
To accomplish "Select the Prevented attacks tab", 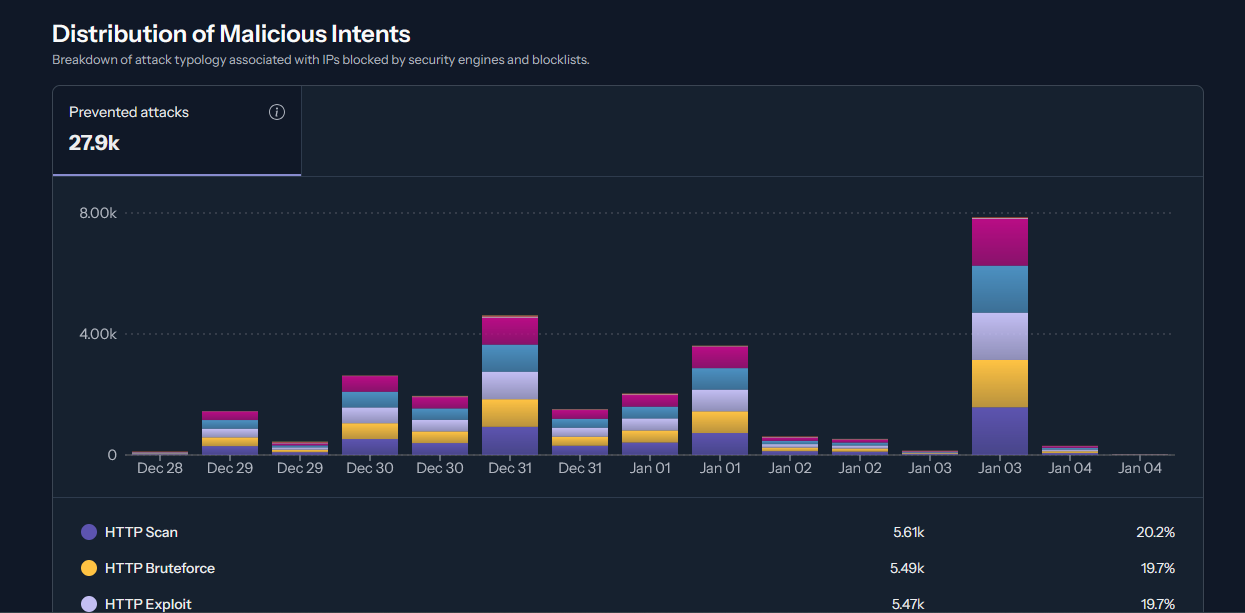I will pyautogui.click(x=177, y=130).
